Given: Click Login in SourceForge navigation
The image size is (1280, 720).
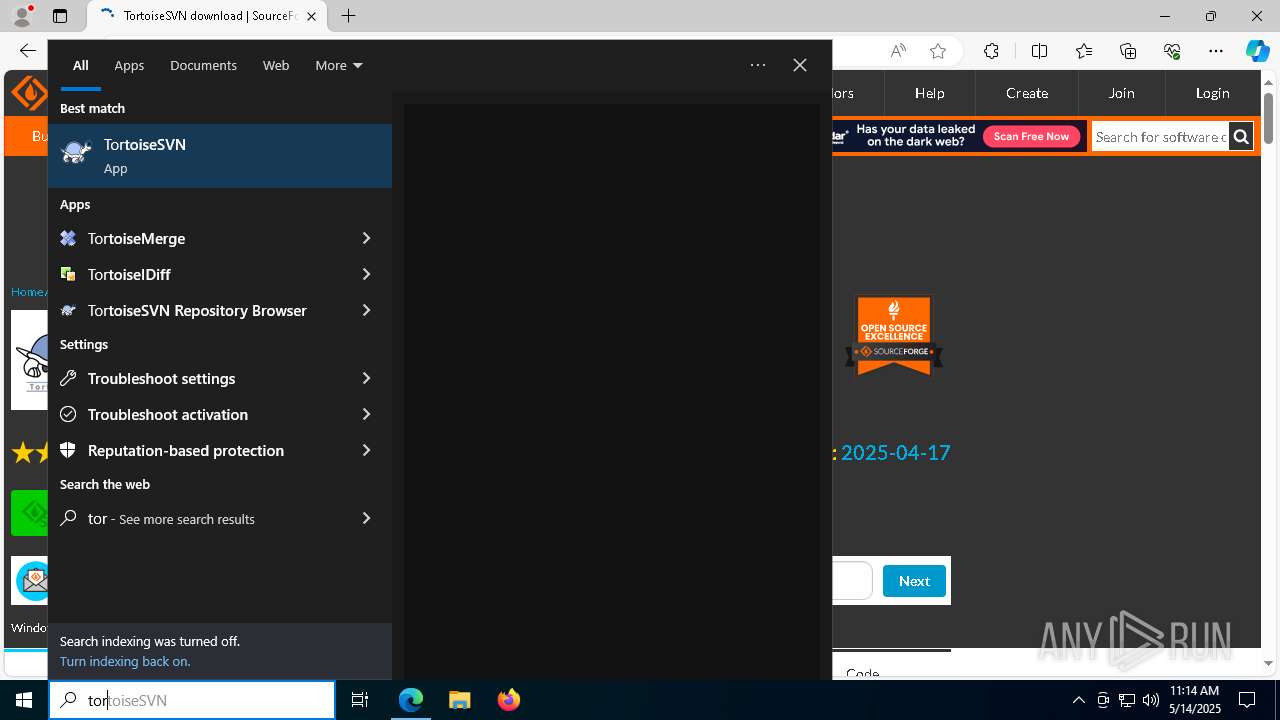Looking at the screenshot, I should tap(1212, 93).
